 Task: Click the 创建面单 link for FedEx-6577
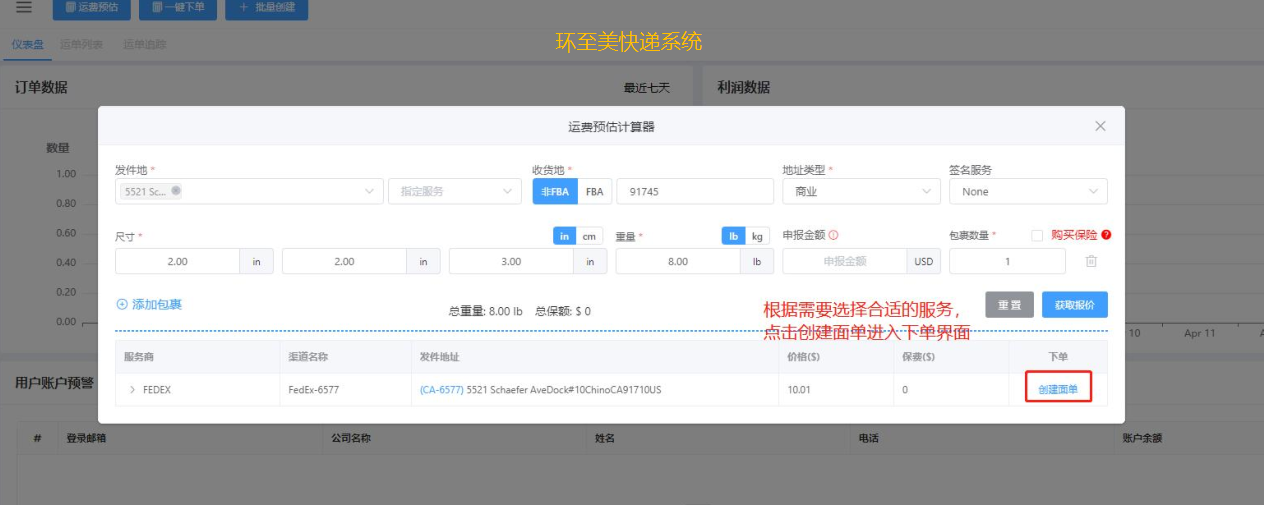click(x=1058, y=390)
